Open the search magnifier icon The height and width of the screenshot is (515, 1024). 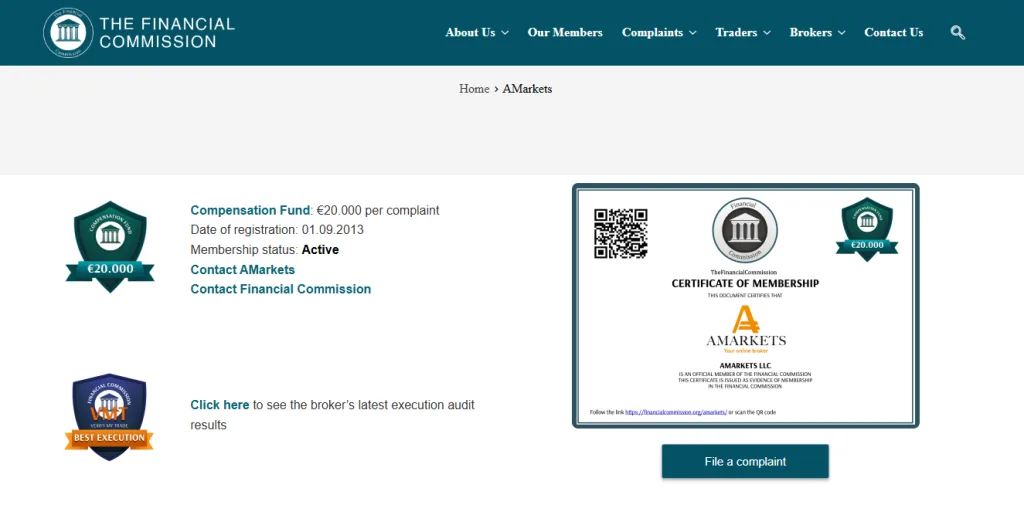pos(957,32)
